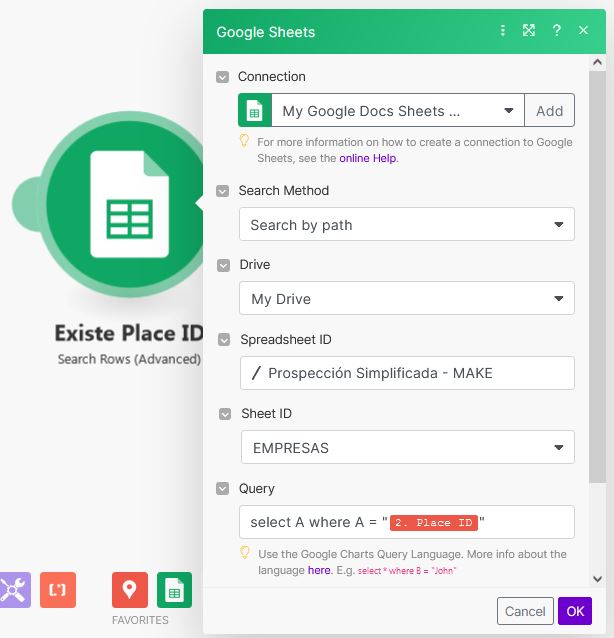Viewport: 614px width, 638px height.
Task: Click the small Google Sheets favorites icon
Action: (x=174, y=590)
